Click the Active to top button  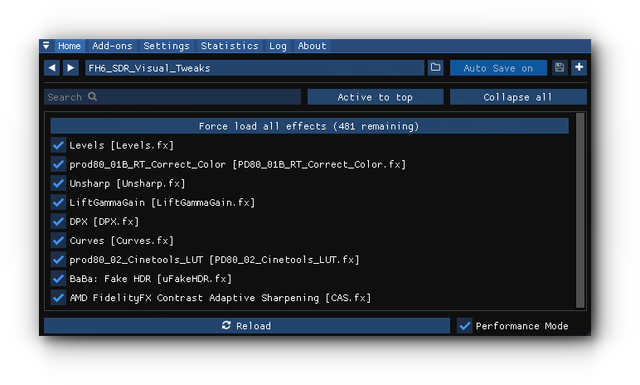click(x=375, y=97)
